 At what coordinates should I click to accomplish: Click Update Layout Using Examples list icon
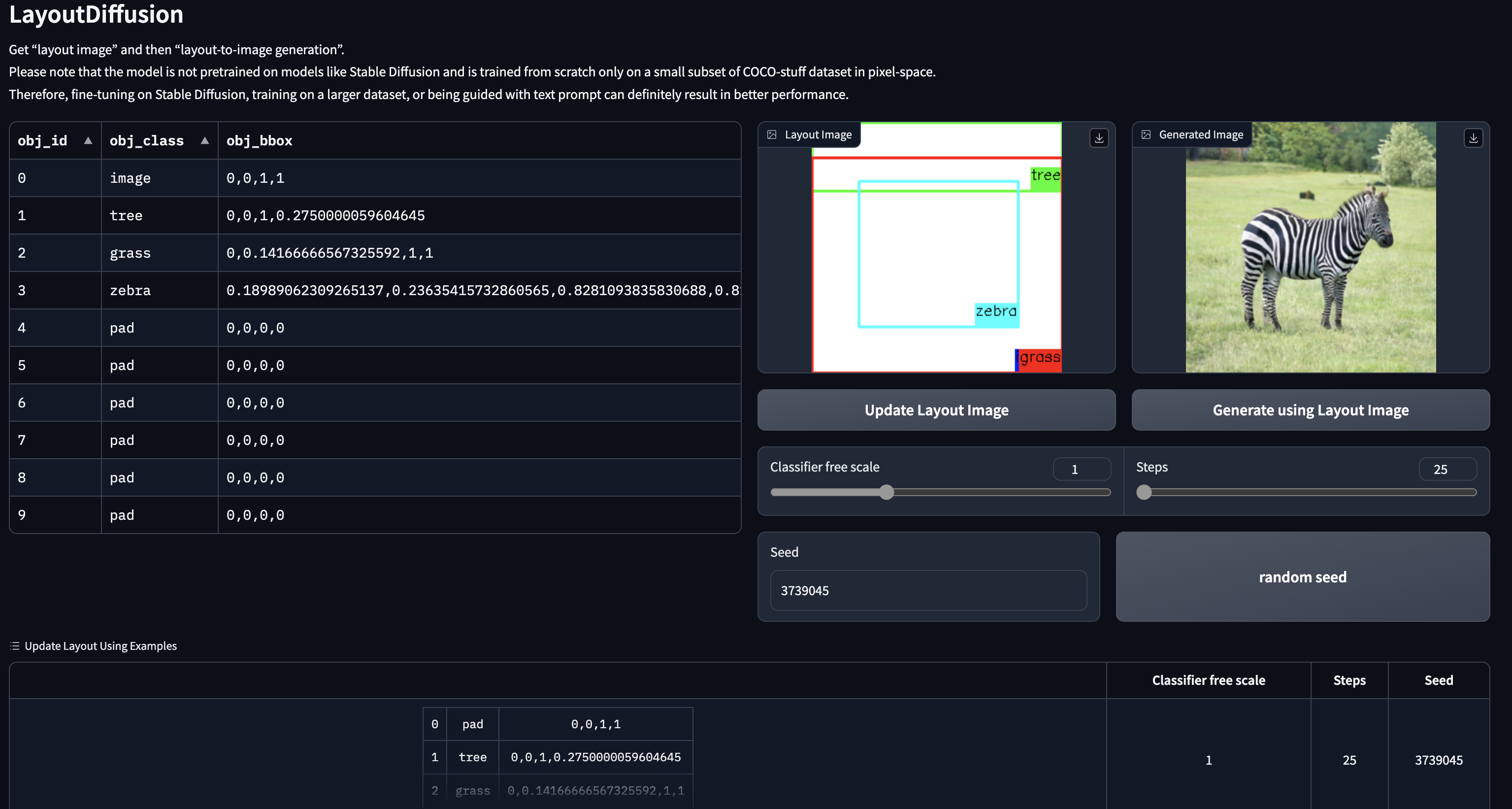point(15,646)
